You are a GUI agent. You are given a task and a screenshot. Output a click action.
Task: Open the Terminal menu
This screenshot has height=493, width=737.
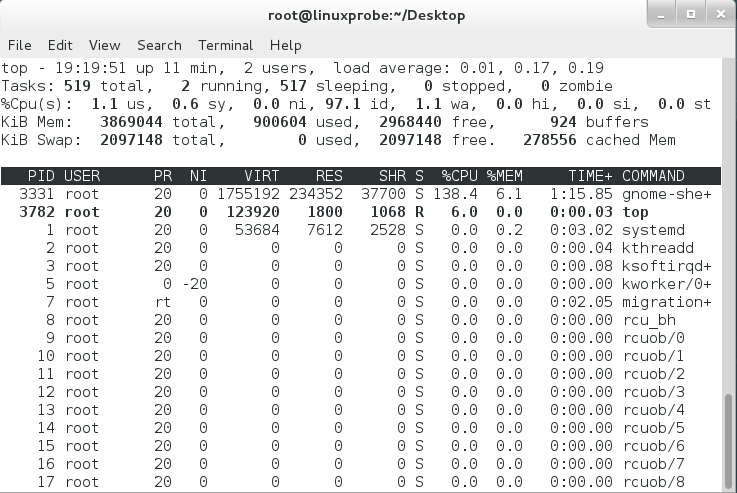(225, 45)
